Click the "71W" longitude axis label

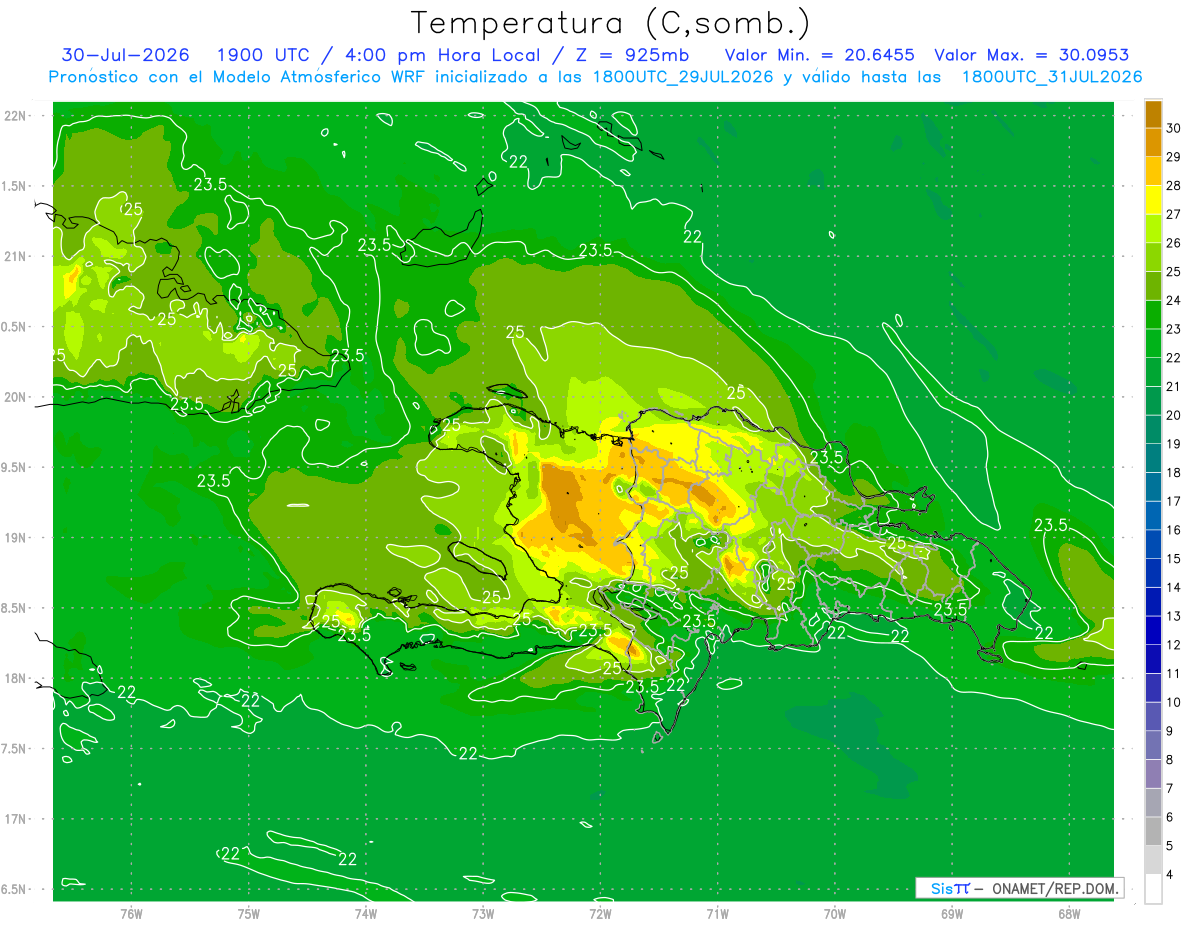[x=717, y=913]
